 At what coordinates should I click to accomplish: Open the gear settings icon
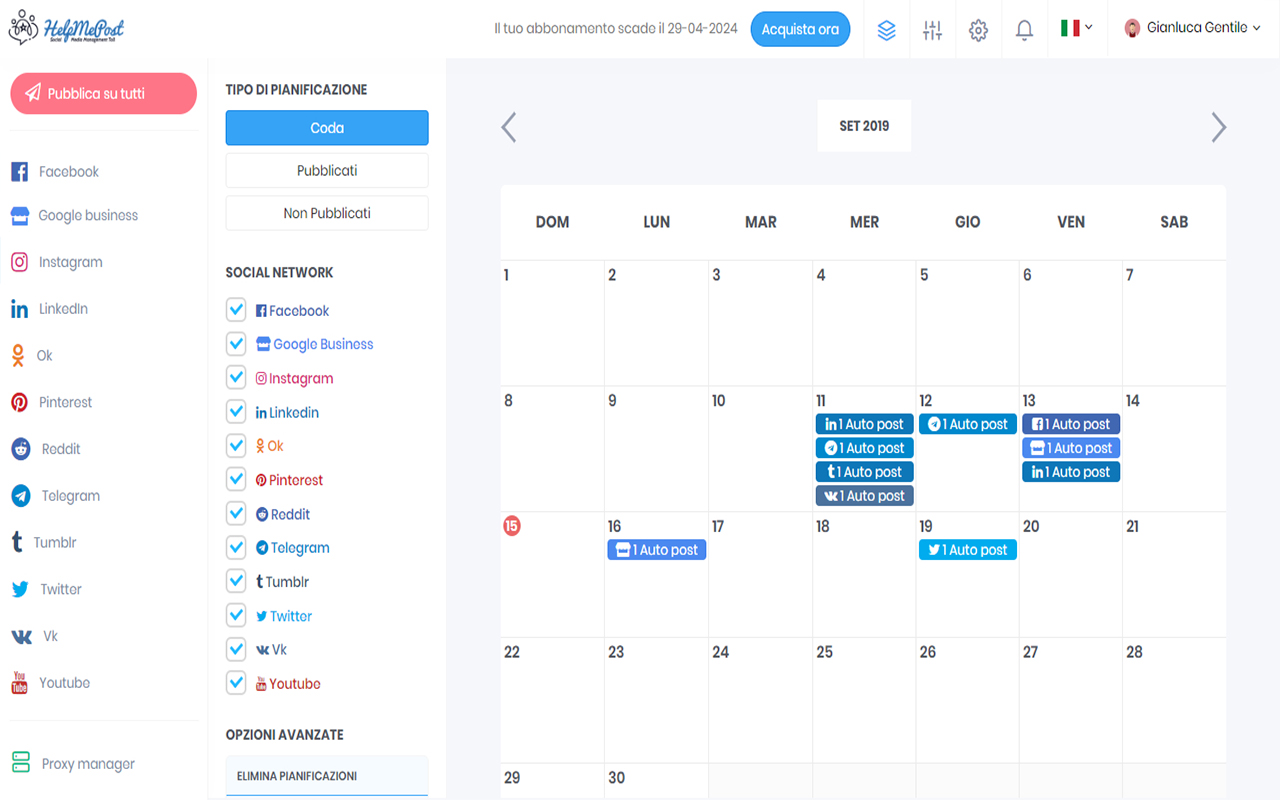pos(978,30)
